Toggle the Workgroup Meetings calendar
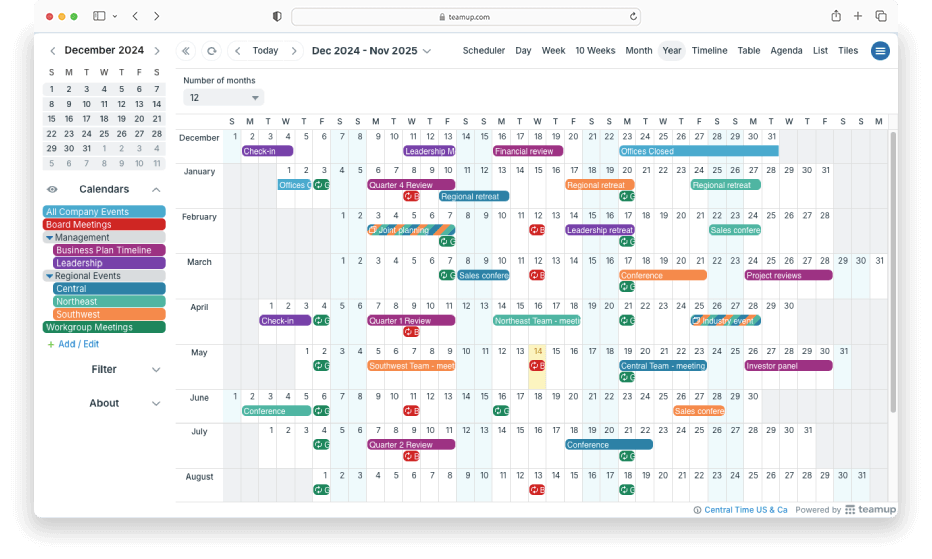 pyautogui.click(x=104, y=327)
